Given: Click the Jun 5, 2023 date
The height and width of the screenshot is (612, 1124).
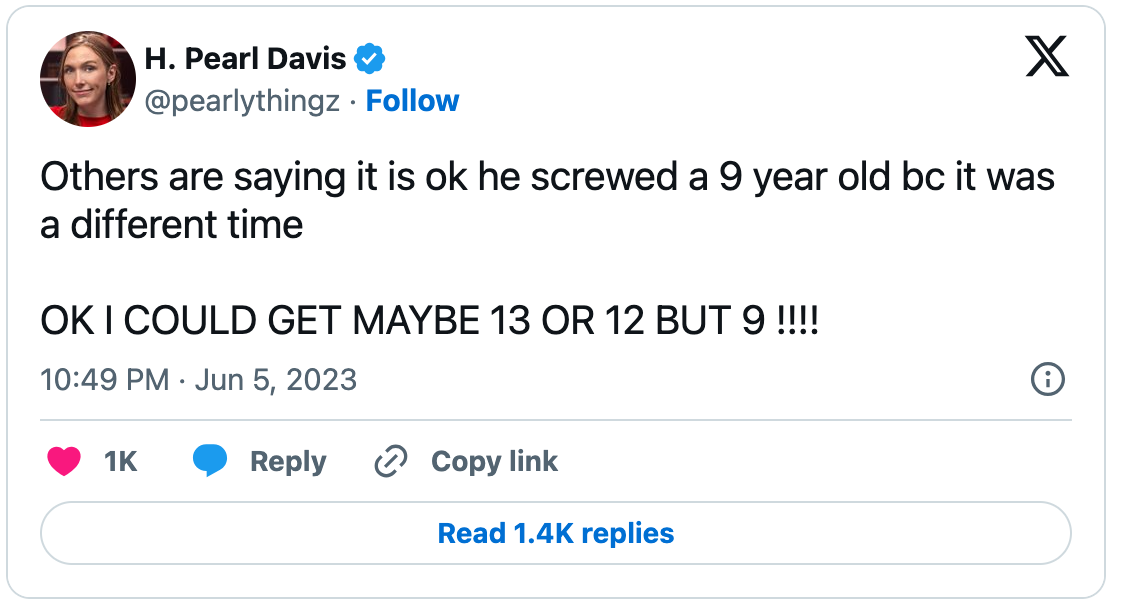Looking at the screenshot, I should coord(276,380).
